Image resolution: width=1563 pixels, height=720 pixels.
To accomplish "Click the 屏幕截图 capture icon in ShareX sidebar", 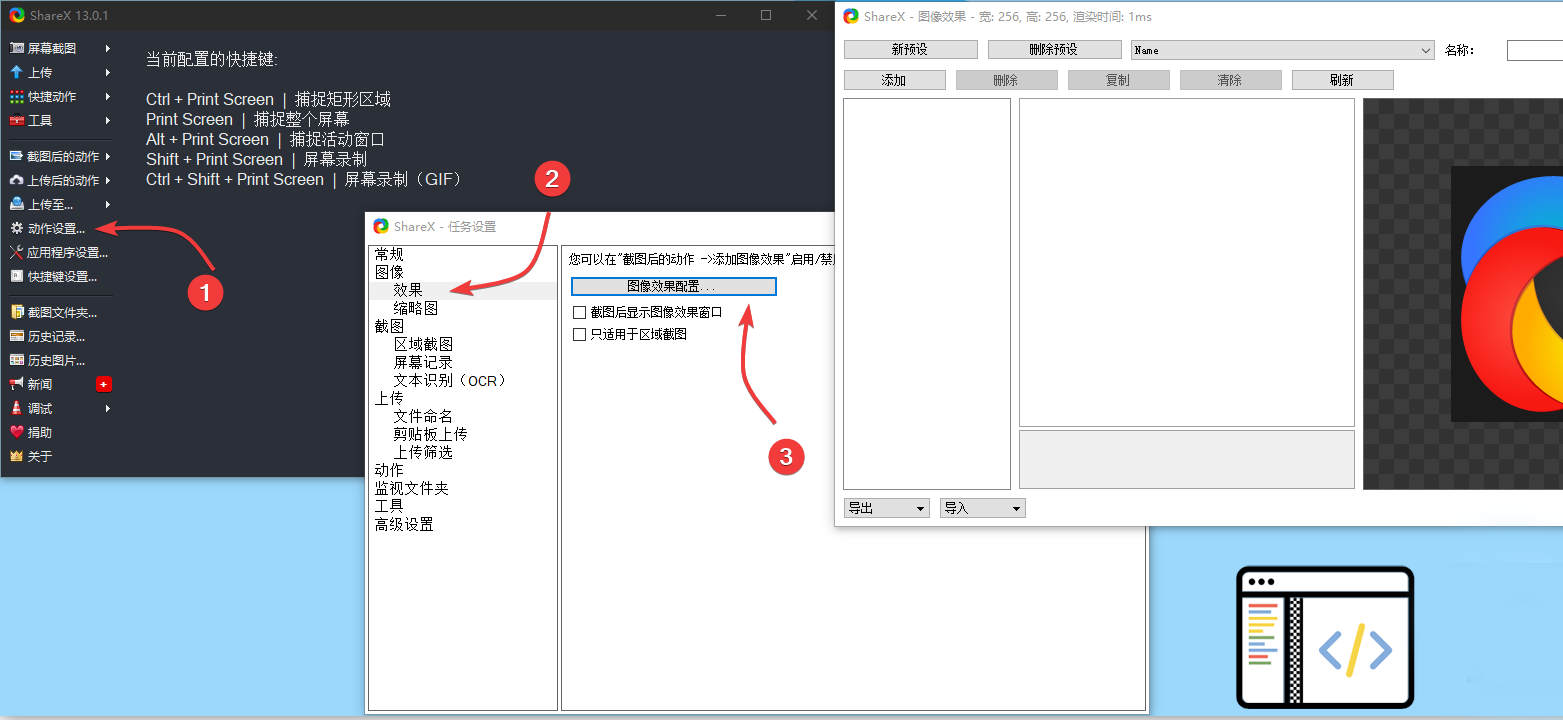I will [x=16, y=48].
